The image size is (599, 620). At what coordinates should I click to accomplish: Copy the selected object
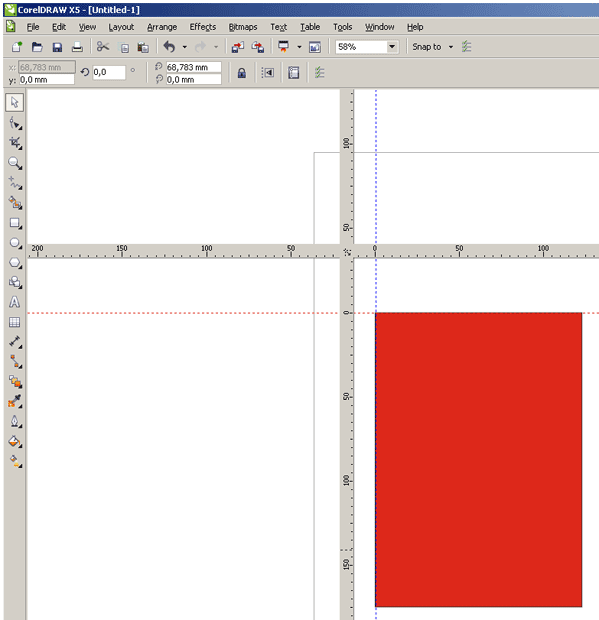click(124, 47)
